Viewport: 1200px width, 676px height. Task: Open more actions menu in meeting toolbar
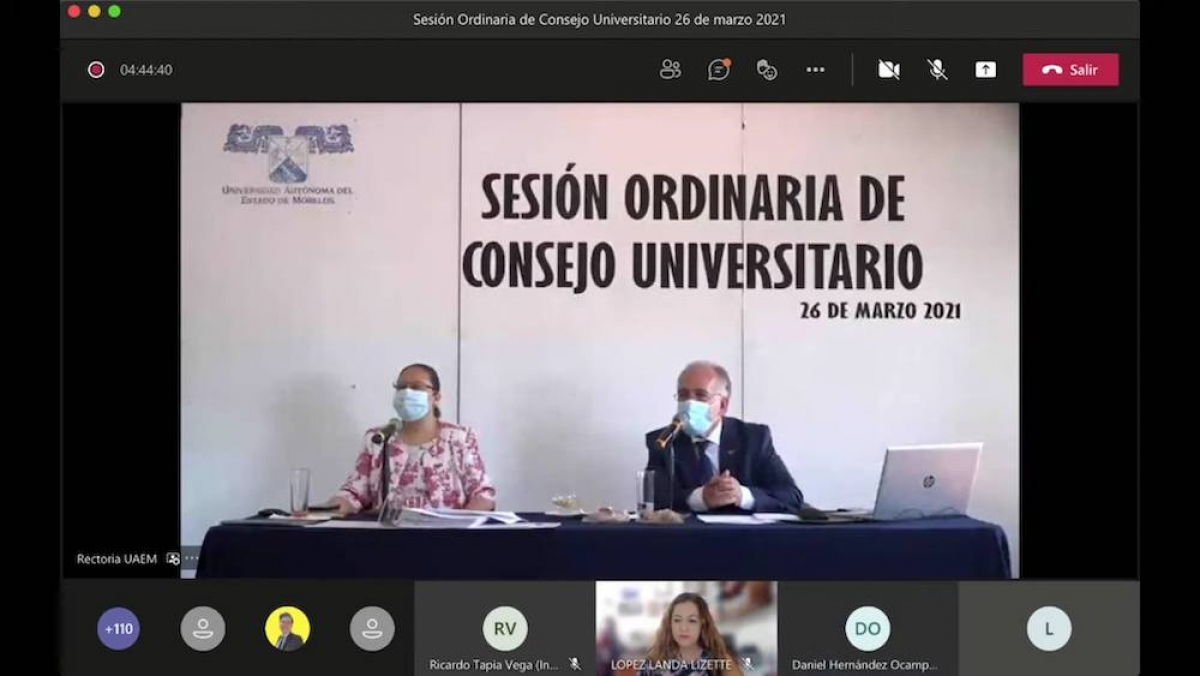click(815, 69)
